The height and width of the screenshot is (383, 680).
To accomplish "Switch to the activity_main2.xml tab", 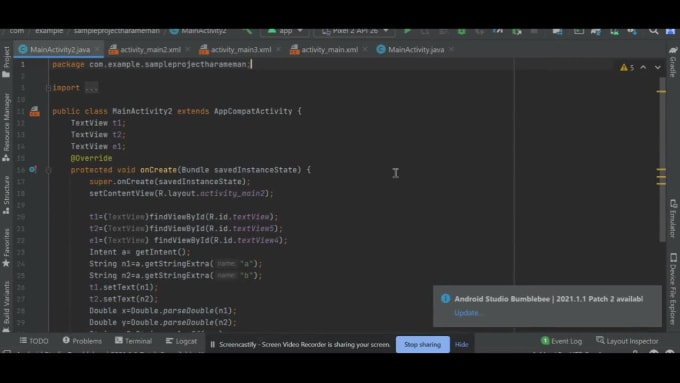I will (x=145, y=50).
